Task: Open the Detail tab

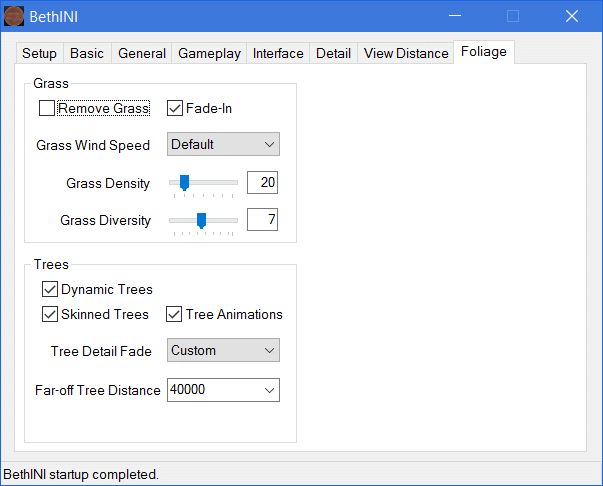Action: point(333,54)
